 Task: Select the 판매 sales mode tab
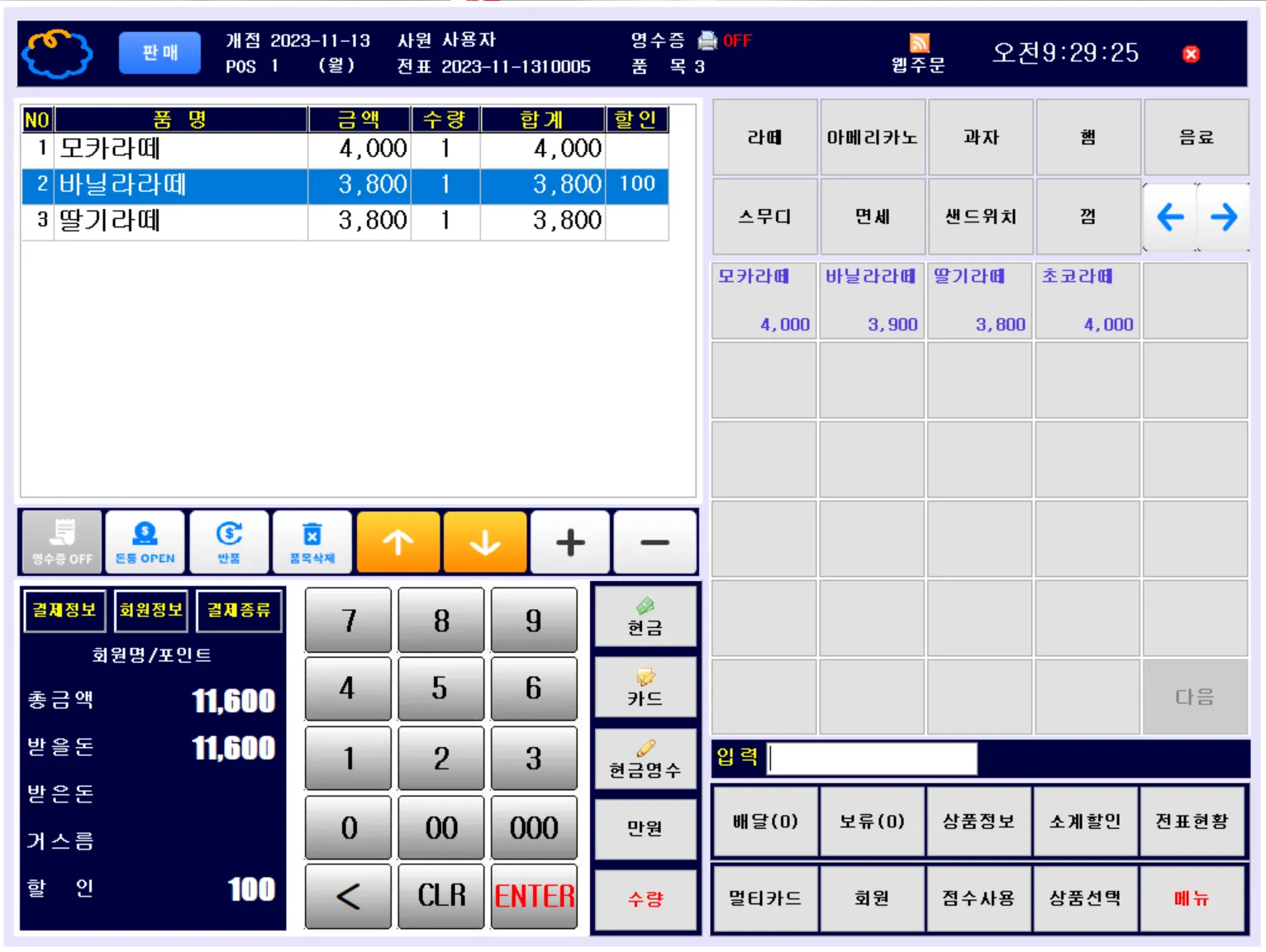tap(159, 52)
